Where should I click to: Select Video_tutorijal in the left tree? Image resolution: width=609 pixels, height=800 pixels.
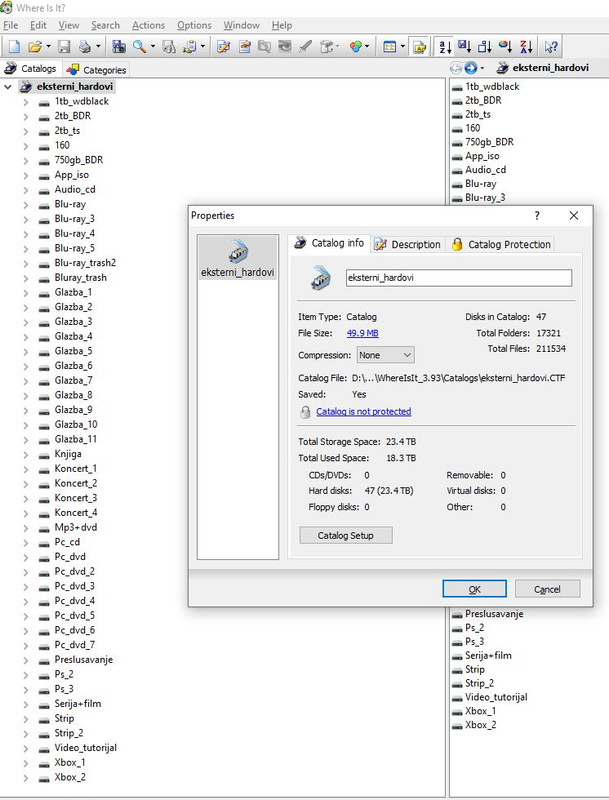(x=86, y=748)
